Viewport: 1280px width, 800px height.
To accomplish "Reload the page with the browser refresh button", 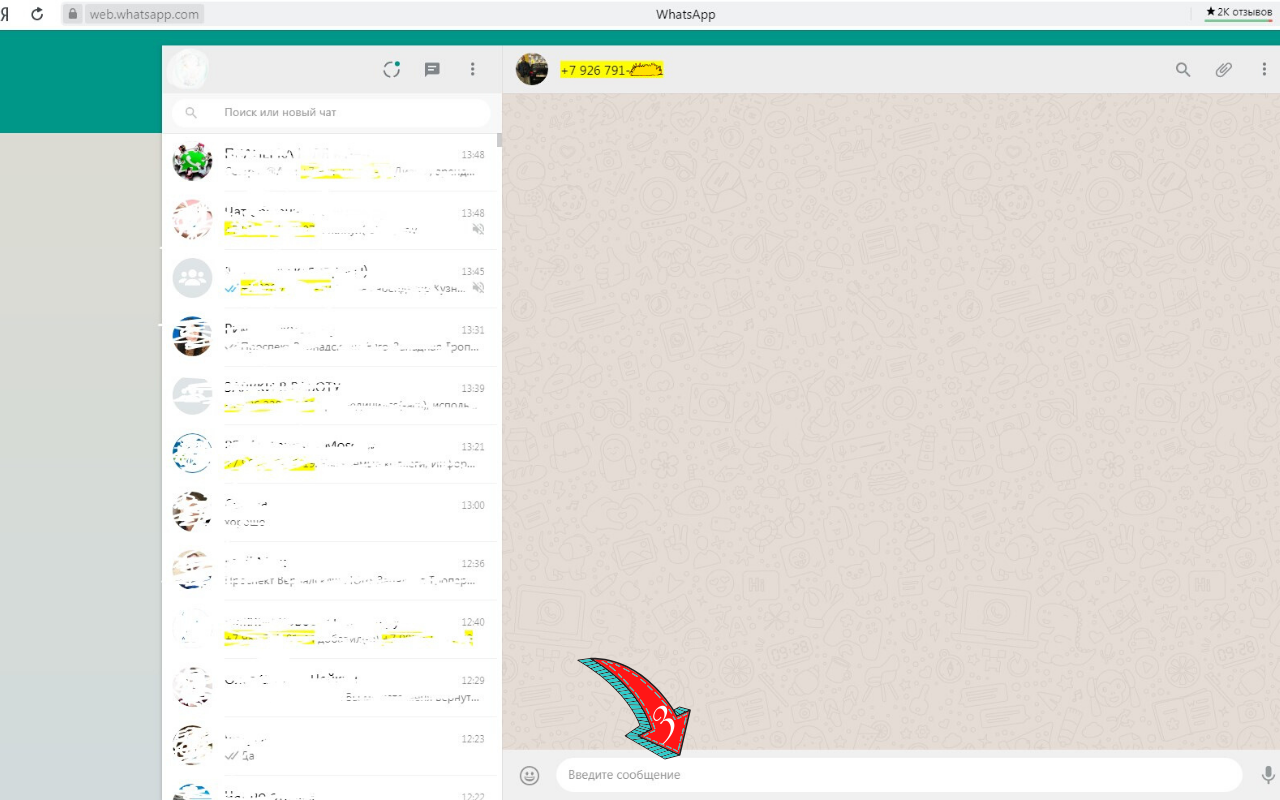I will [37, 14].
